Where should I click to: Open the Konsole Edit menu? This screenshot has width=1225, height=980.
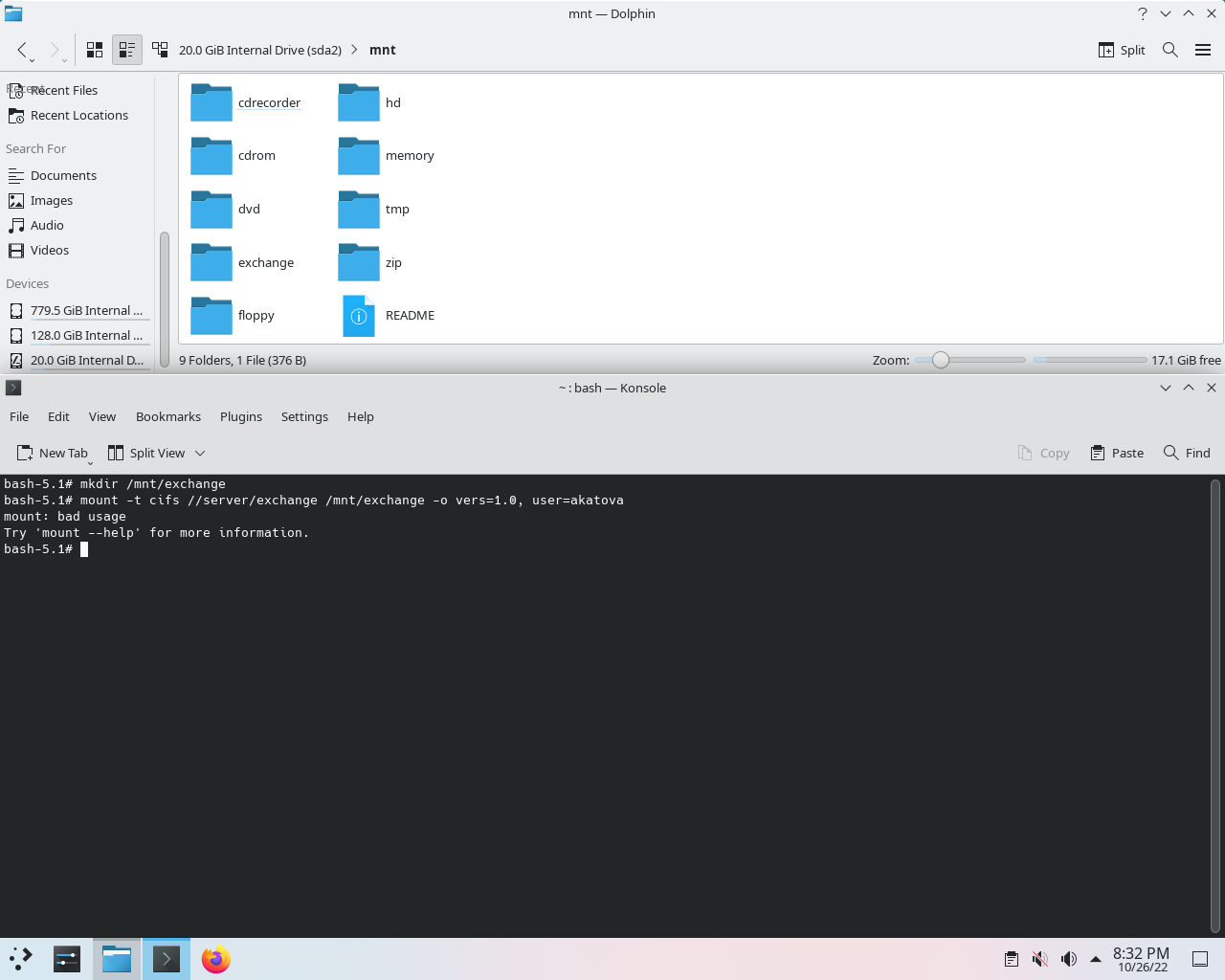[x=58, y=416]
